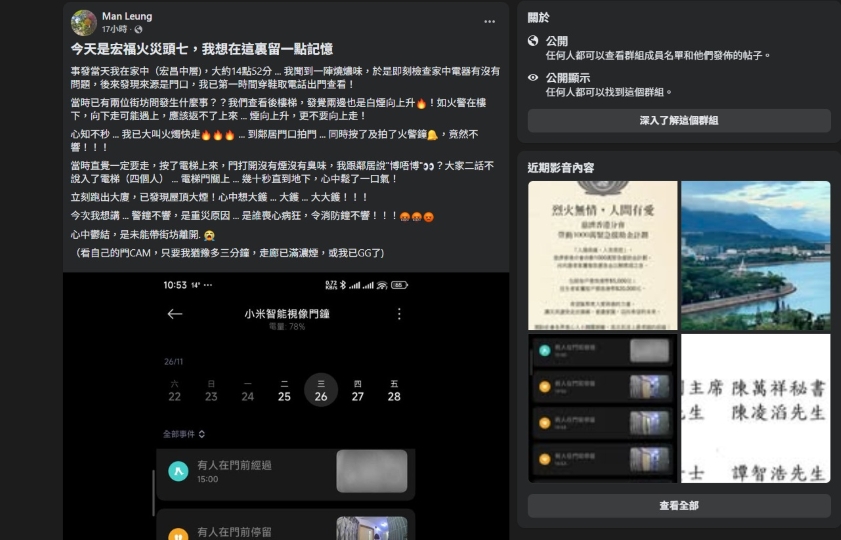Viewport: 841px width, 540px height.
Task: Click the public audience icon beside timestamp
Action: click(x=139, y=30)
